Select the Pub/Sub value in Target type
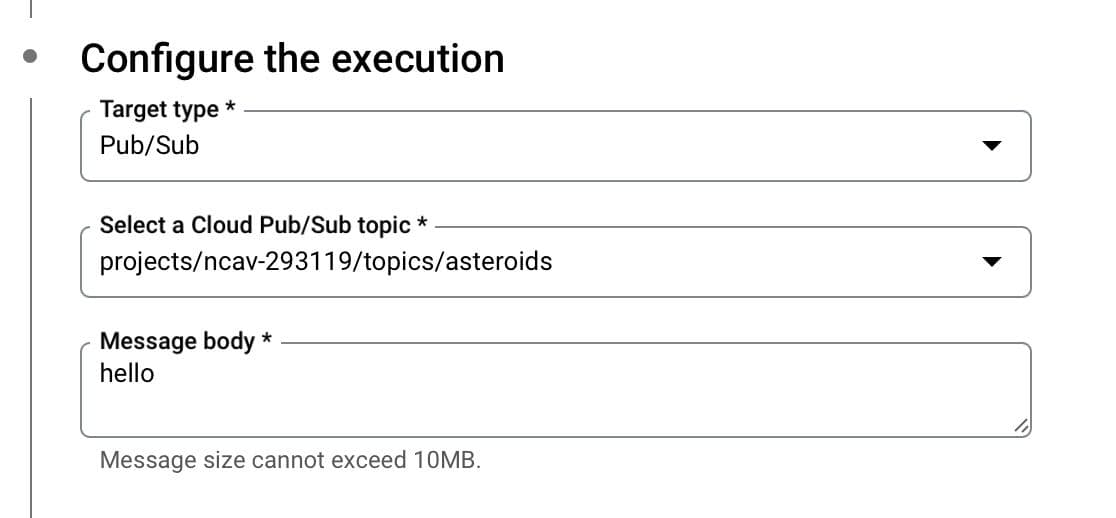The height and width of the screenshot is (518, 1116). tap(150, 146)
